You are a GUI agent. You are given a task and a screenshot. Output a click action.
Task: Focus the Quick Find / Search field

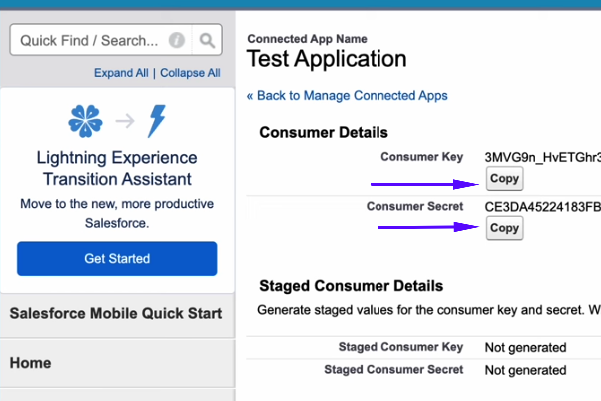click(88, 41)
